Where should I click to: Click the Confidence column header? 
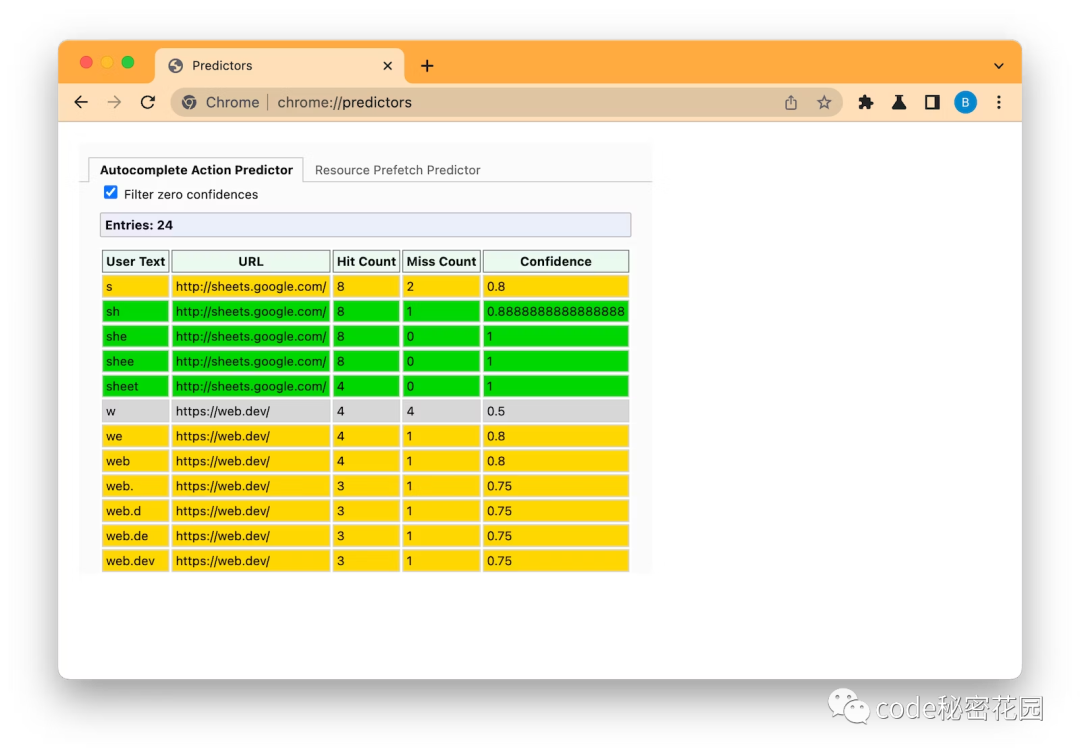[x=555, y=261]
